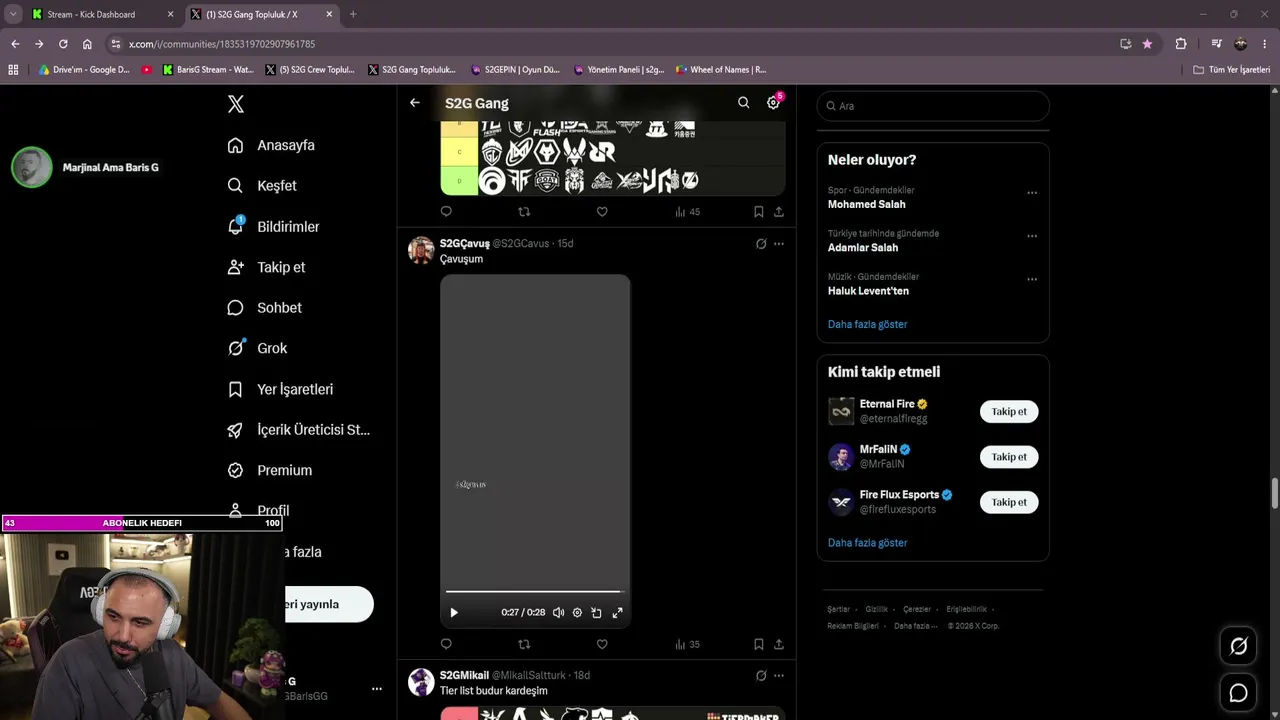The height and width of the screenshot is (720, 1280).
Task: Bookmark the tier list post with 45 views
Action: (x=759, y=212)
